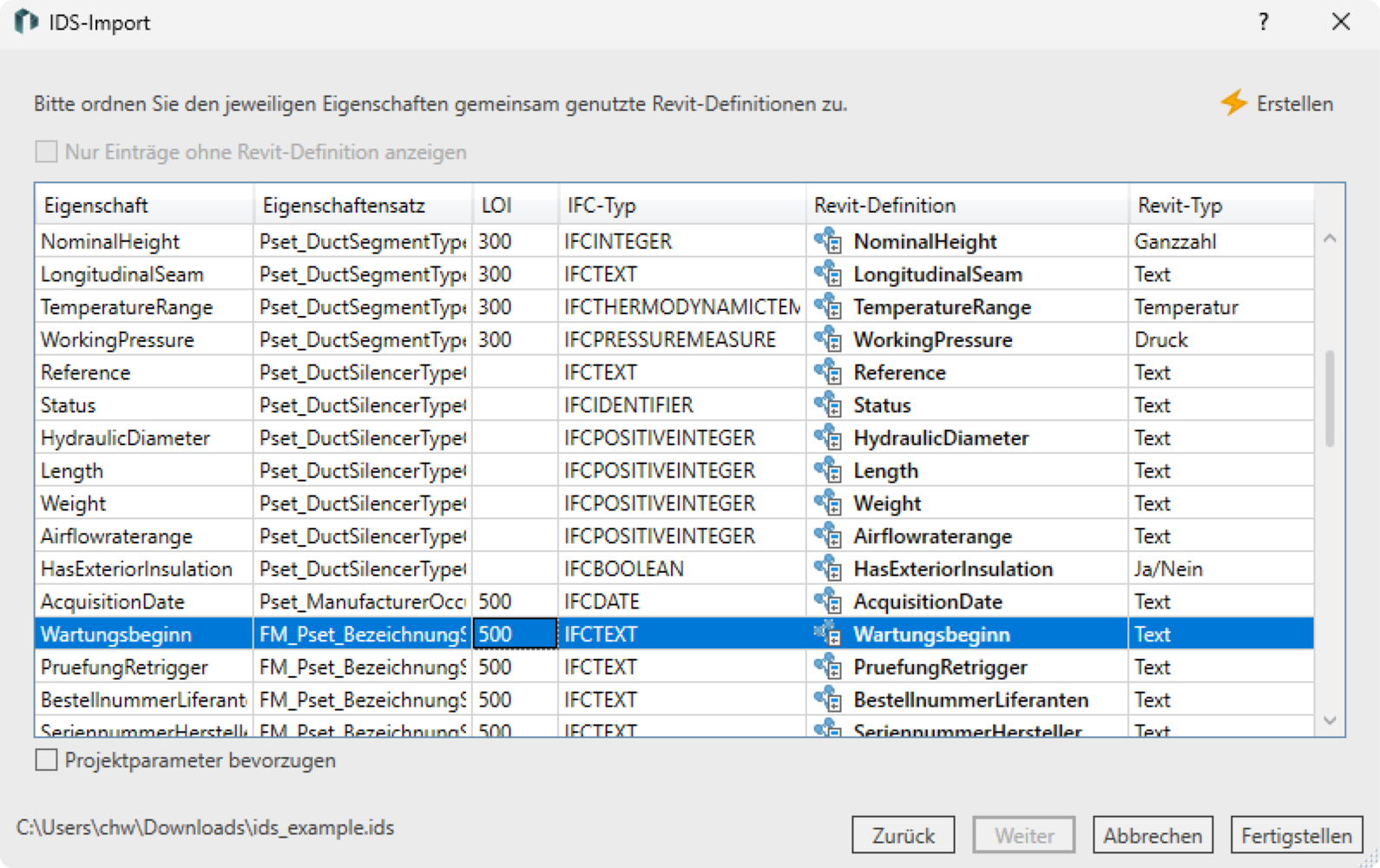Toggle 'Nur Einträge ohne Revit-Definition anzeigen' checkbox

[x=46, y=152]
